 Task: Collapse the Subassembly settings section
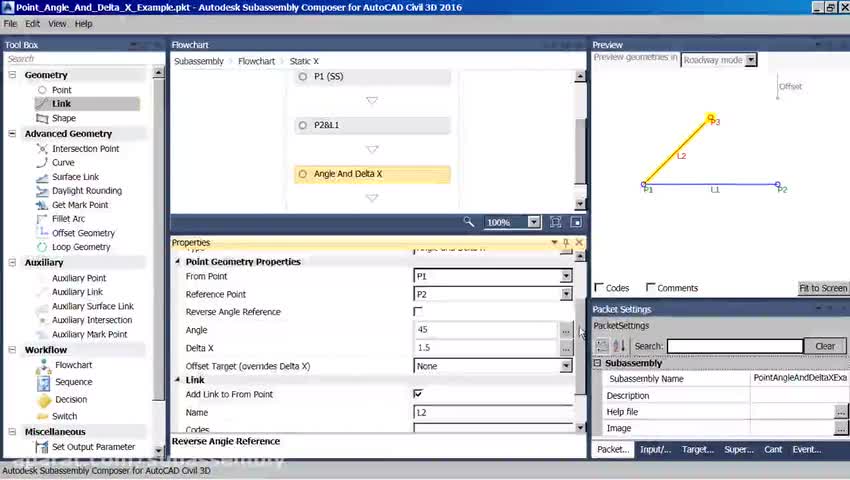pos(597,363)
